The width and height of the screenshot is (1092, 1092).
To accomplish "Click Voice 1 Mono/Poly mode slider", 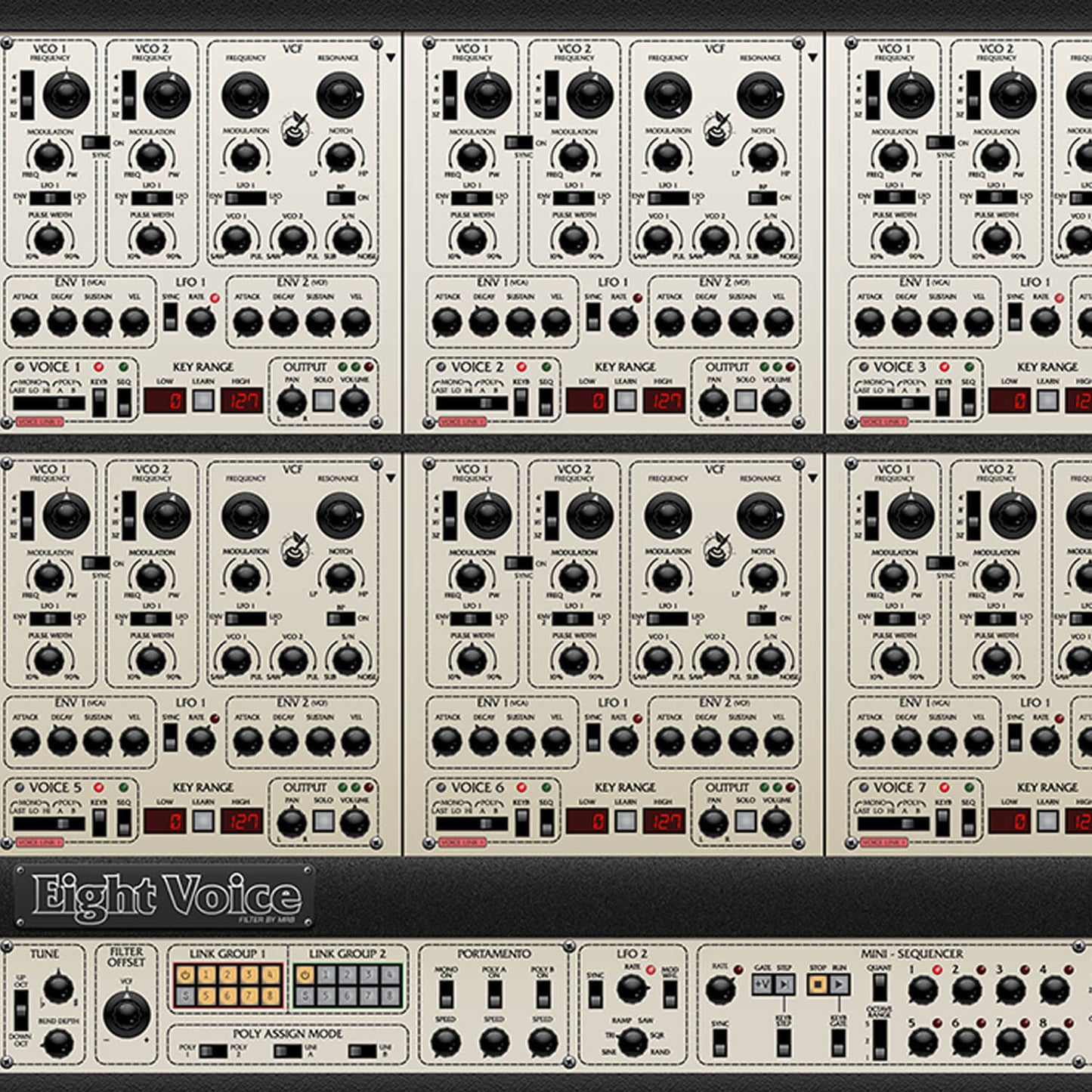I will tap(49, 403).
